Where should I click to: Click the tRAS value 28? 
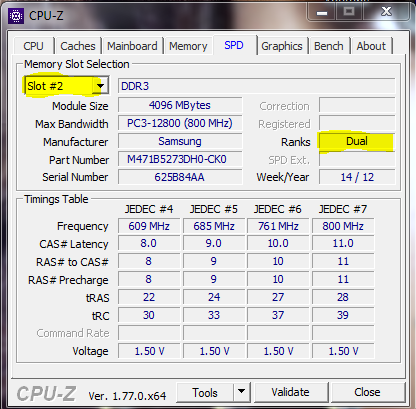click(x=343, y=297)
